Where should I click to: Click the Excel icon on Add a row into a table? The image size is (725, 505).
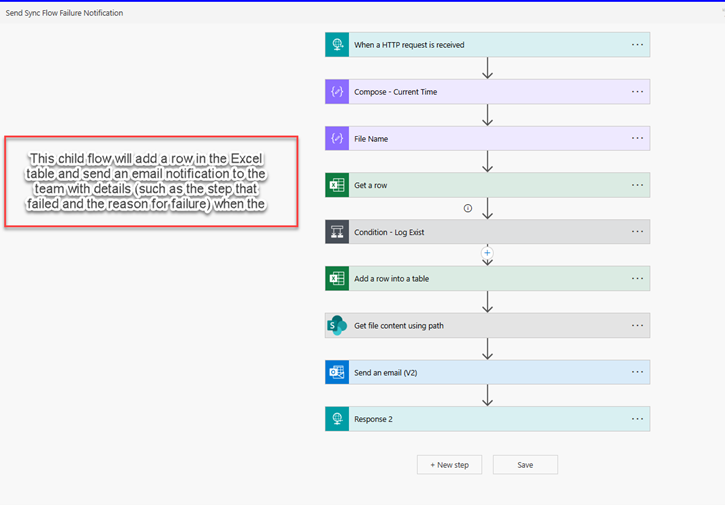[337, 278]
